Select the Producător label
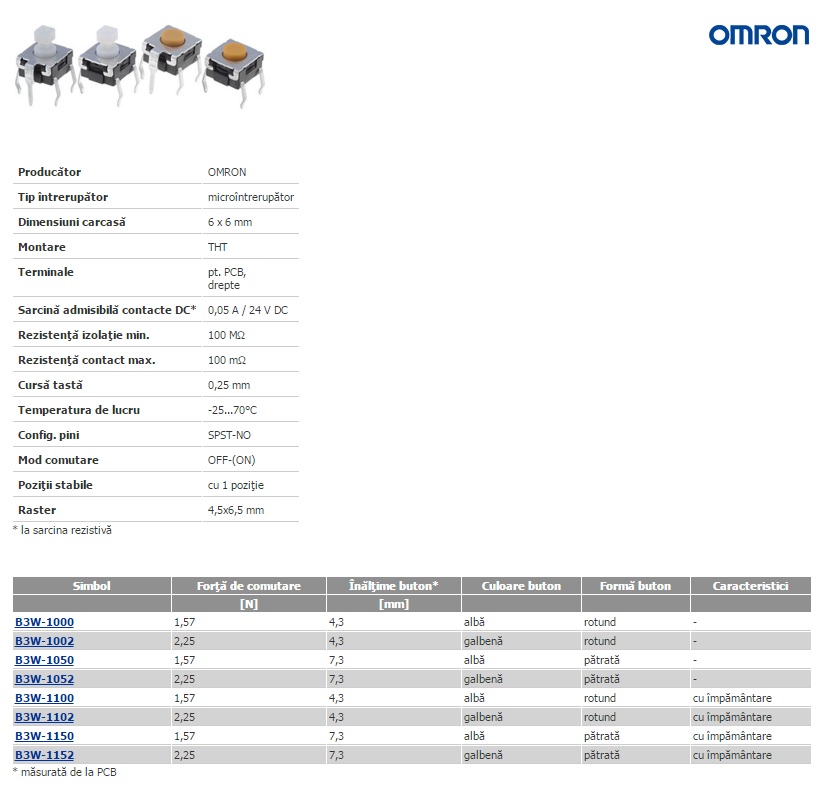This screenshot has width=822, height=785. (x=49, y=172)
